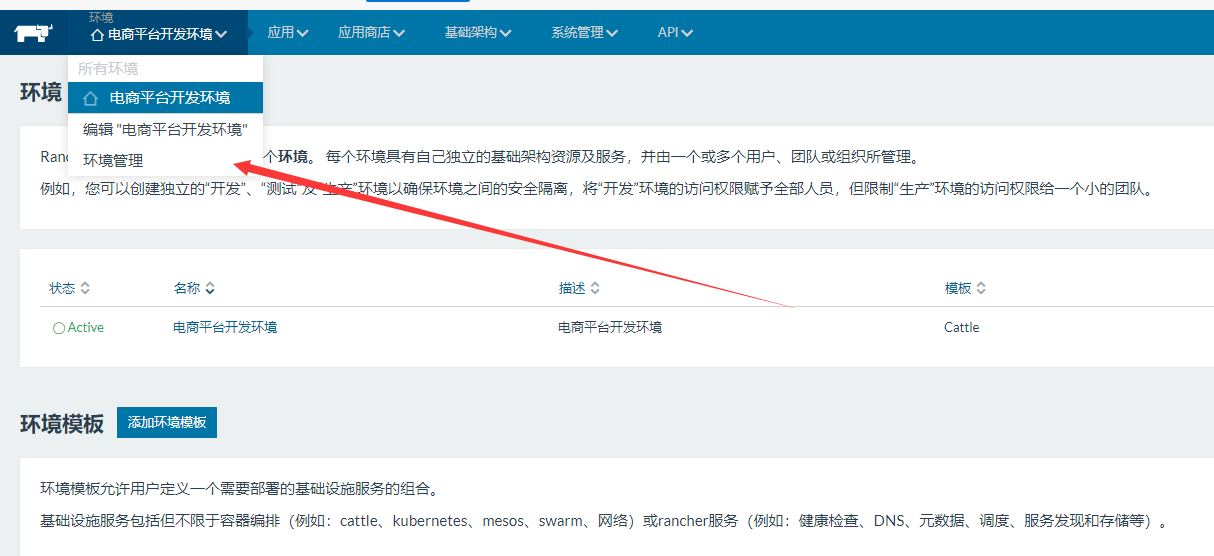Sort the table by 模板 column
The width and height of the screenshot is (1214, 556).
point(965,288)
